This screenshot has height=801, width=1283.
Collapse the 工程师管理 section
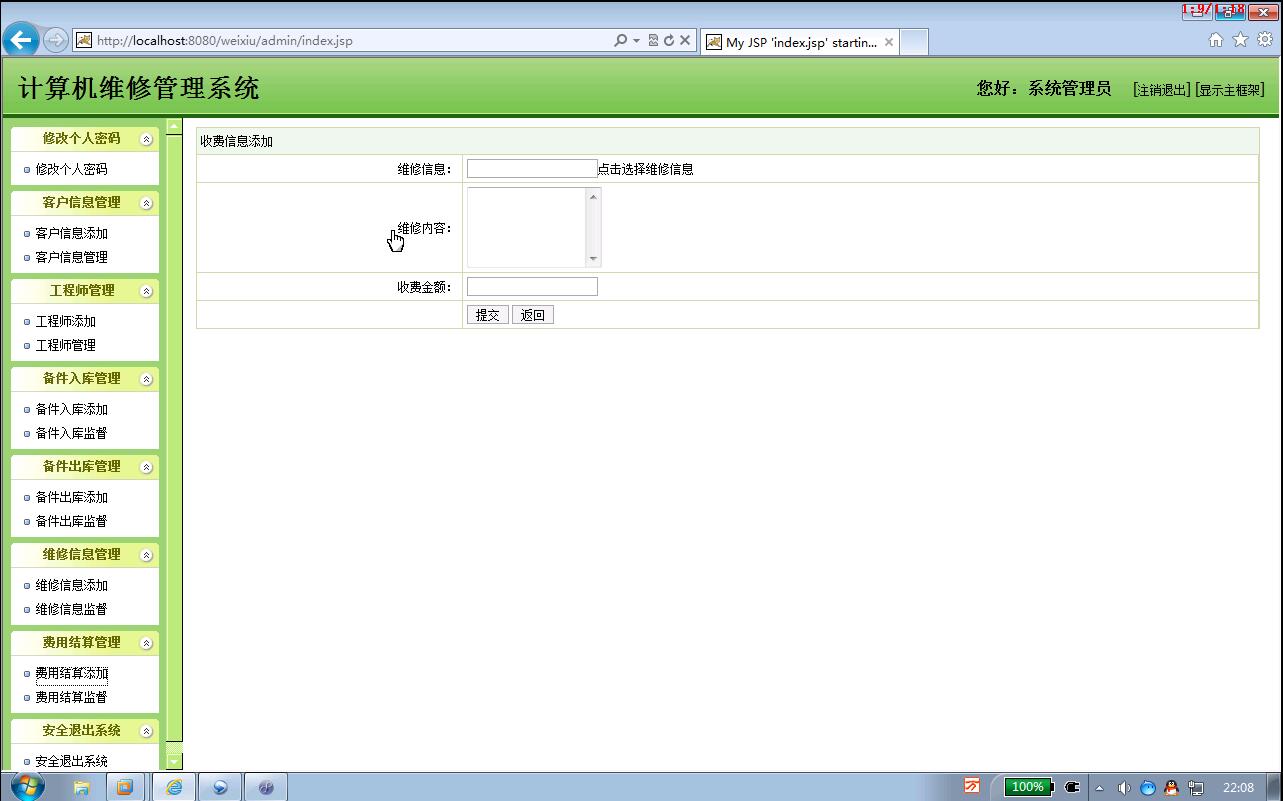coord(146,291)
